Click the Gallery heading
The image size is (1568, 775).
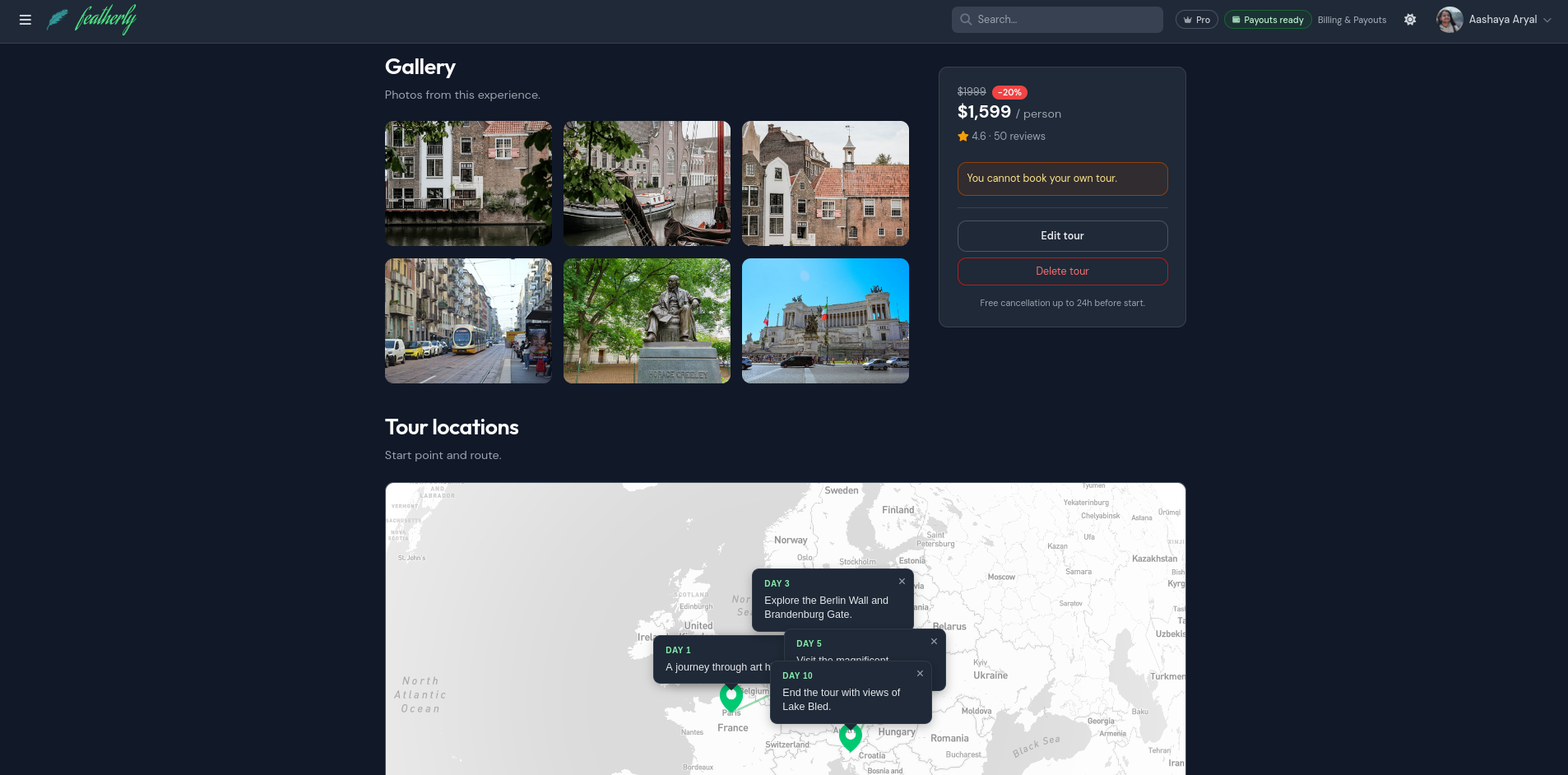click(x=420, y=67)
